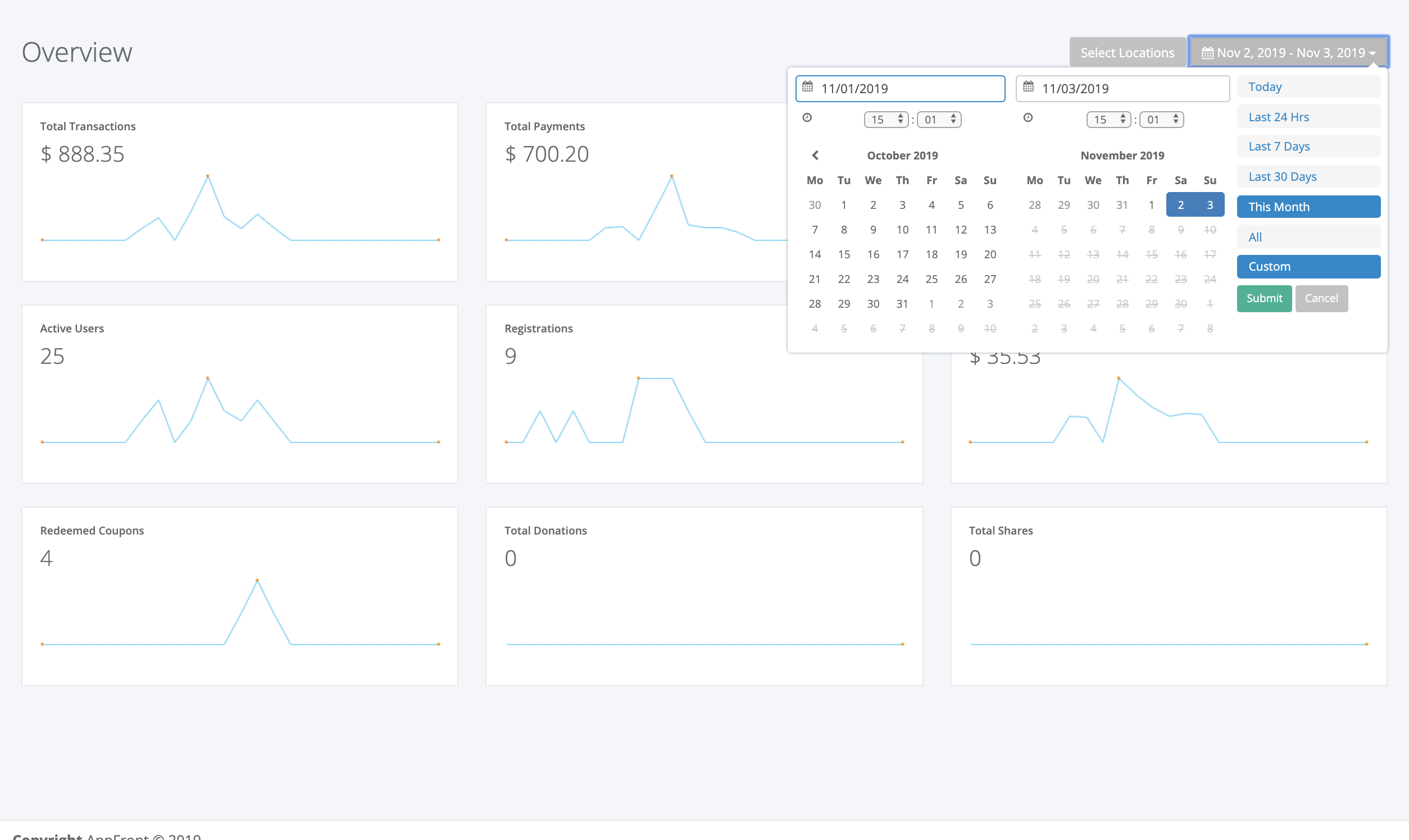This screenshot has height=840, width=1409.
Task: Click the Overview page heading
Action: pyautogui.click(x=77, y=52)
